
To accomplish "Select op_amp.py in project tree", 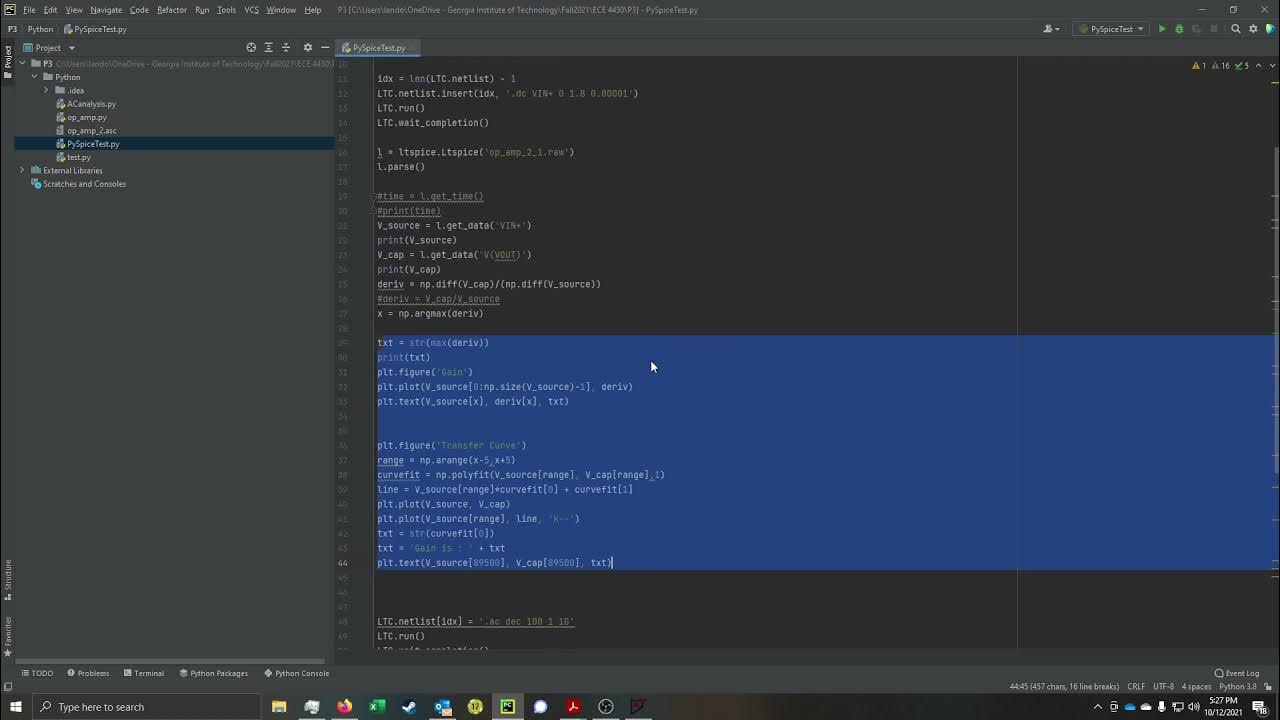I will pos(86,117).
